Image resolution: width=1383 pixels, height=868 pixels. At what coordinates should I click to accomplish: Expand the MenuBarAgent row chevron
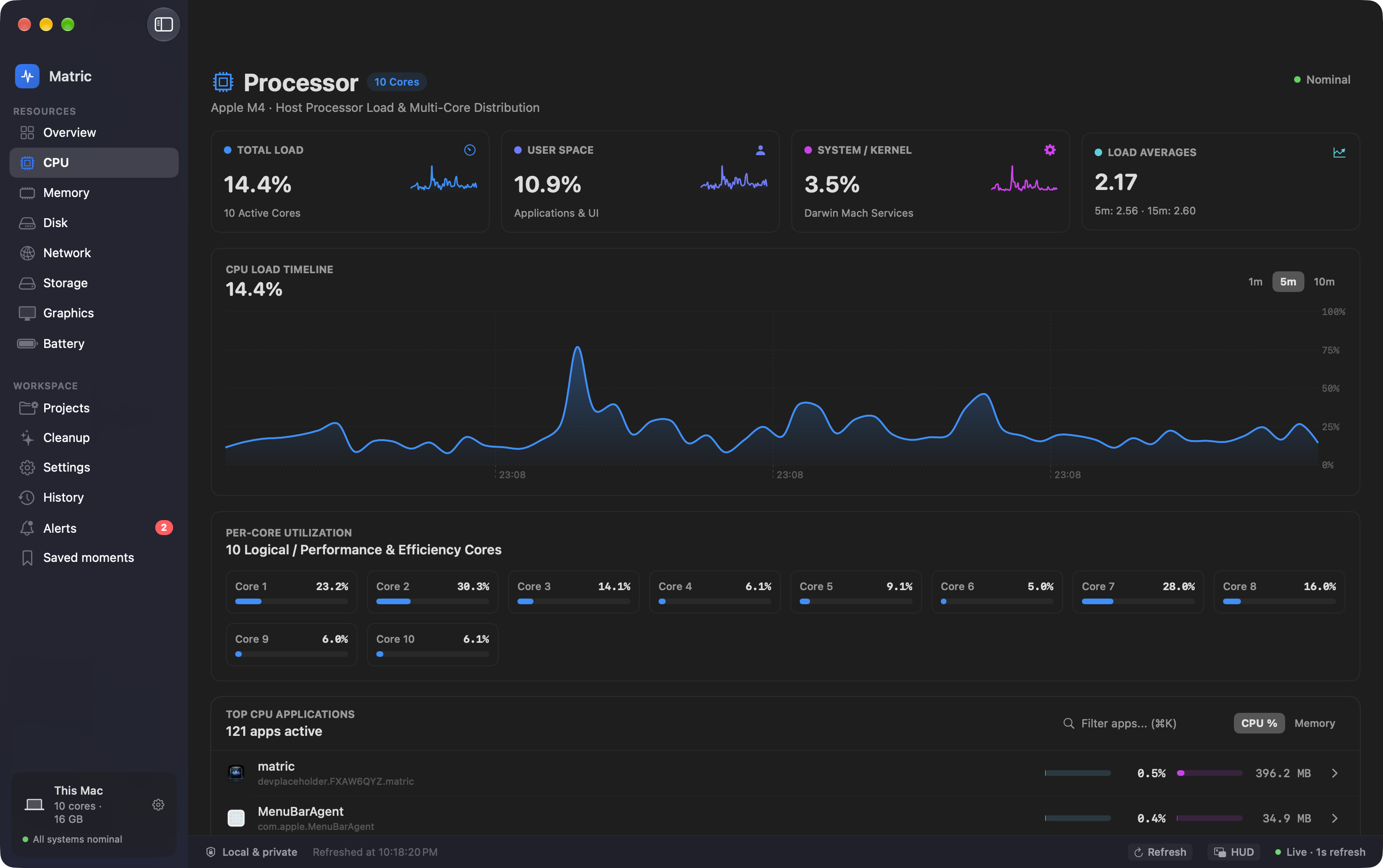1335,818
